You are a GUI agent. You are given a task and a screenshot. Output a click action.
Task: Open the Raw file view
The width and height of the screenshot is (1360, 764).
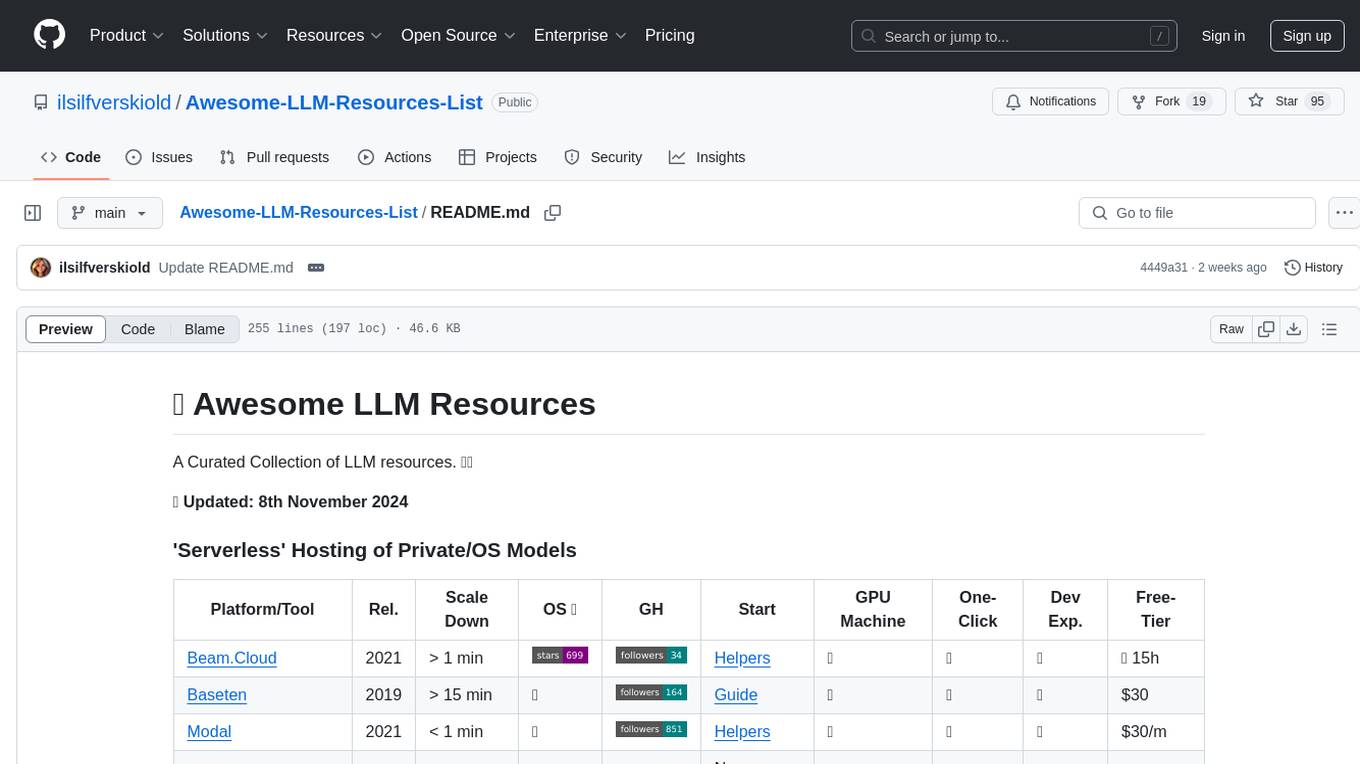coord(1231,329)
